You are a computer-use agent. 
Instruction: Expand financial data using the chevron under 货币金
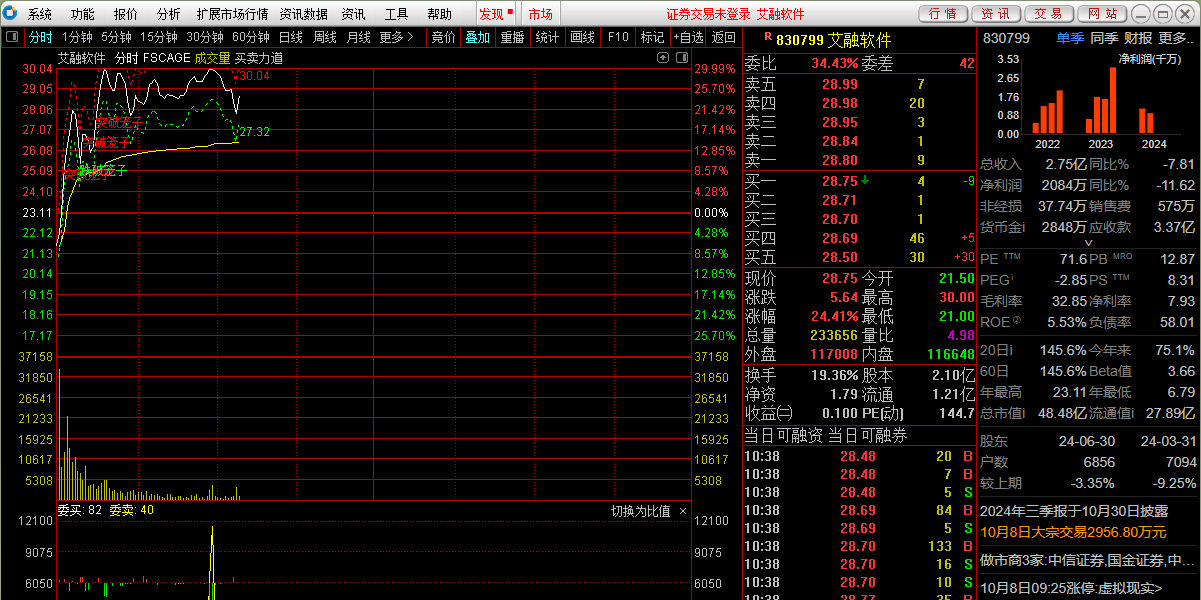coord(1088,242)
